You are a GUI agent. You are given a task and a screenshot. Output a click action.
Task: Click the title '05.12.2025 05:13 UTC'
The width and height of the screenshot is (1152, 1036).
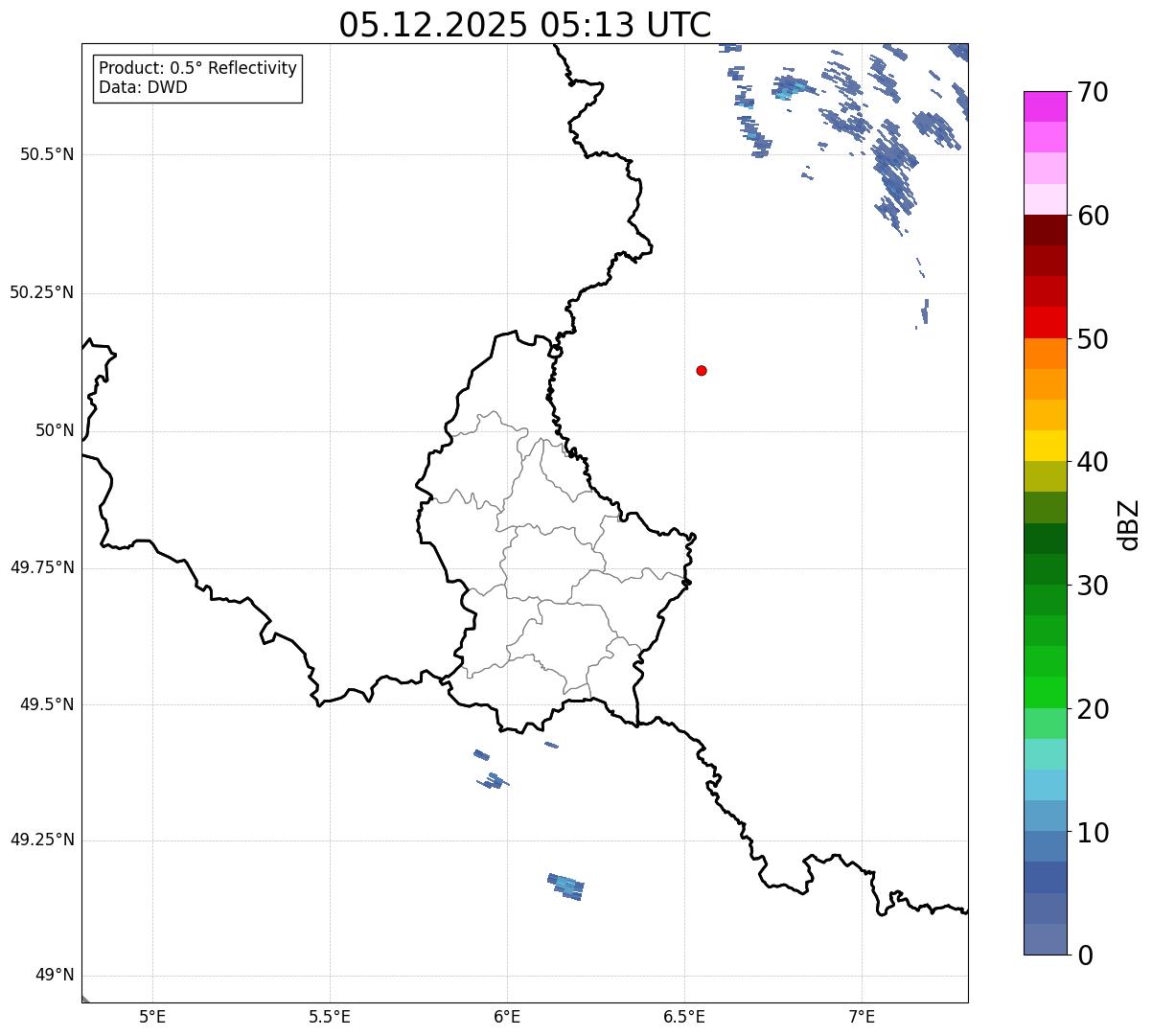pyautogui.click(x=525, y=24)
